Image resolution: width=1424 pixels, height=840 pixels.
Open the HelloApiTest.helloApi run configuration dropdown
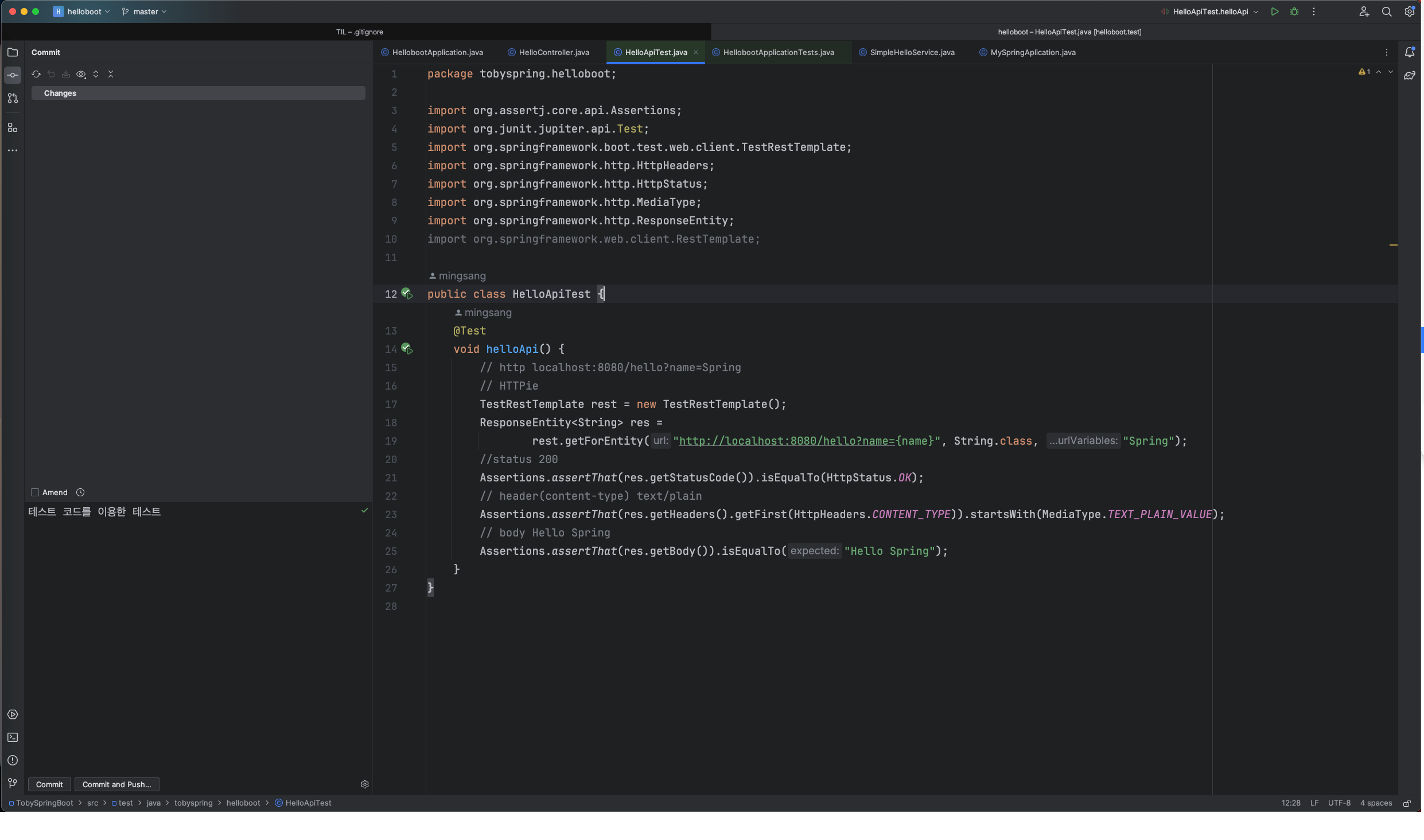[x=1210, y=11]
